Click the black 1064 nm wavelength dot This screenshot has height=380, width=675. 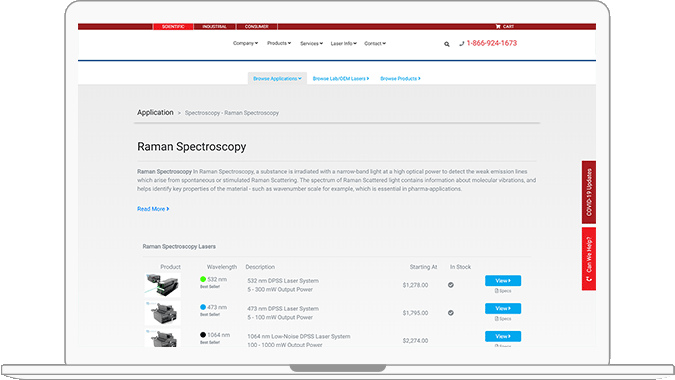click(203, 335)
